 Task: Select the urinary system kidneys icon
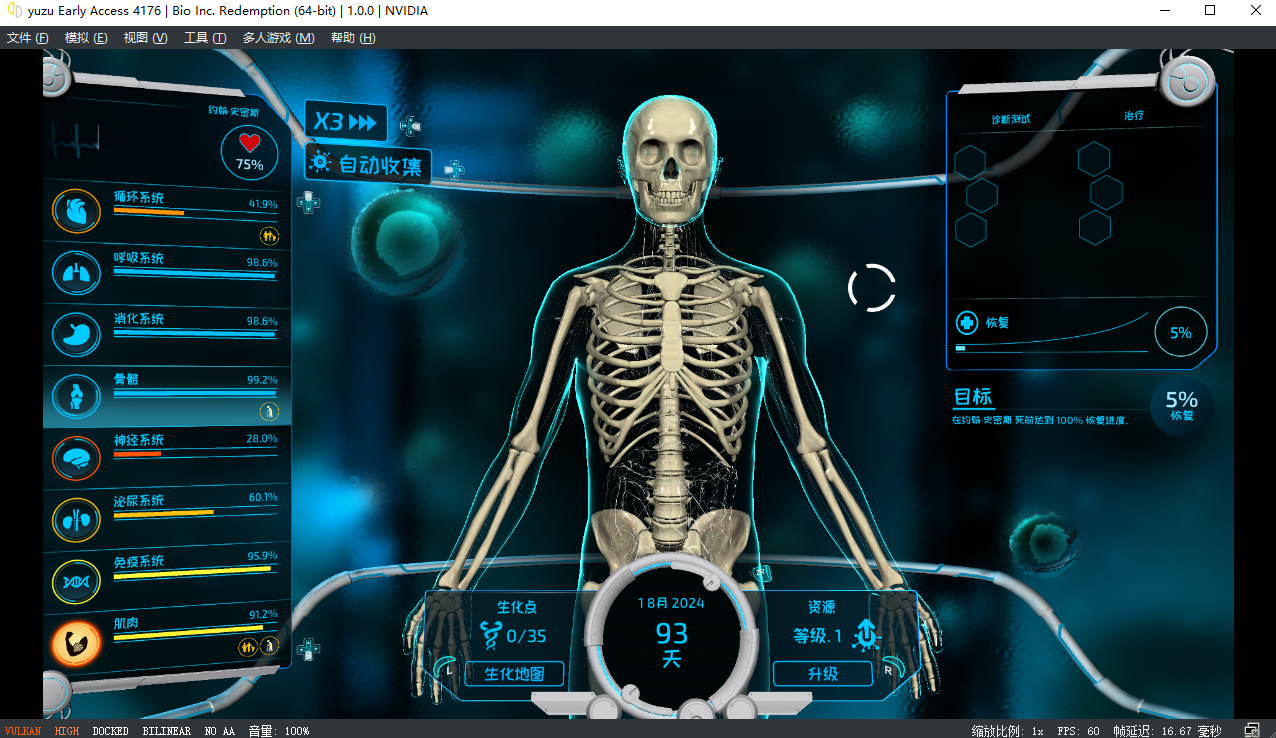point(76,519)
